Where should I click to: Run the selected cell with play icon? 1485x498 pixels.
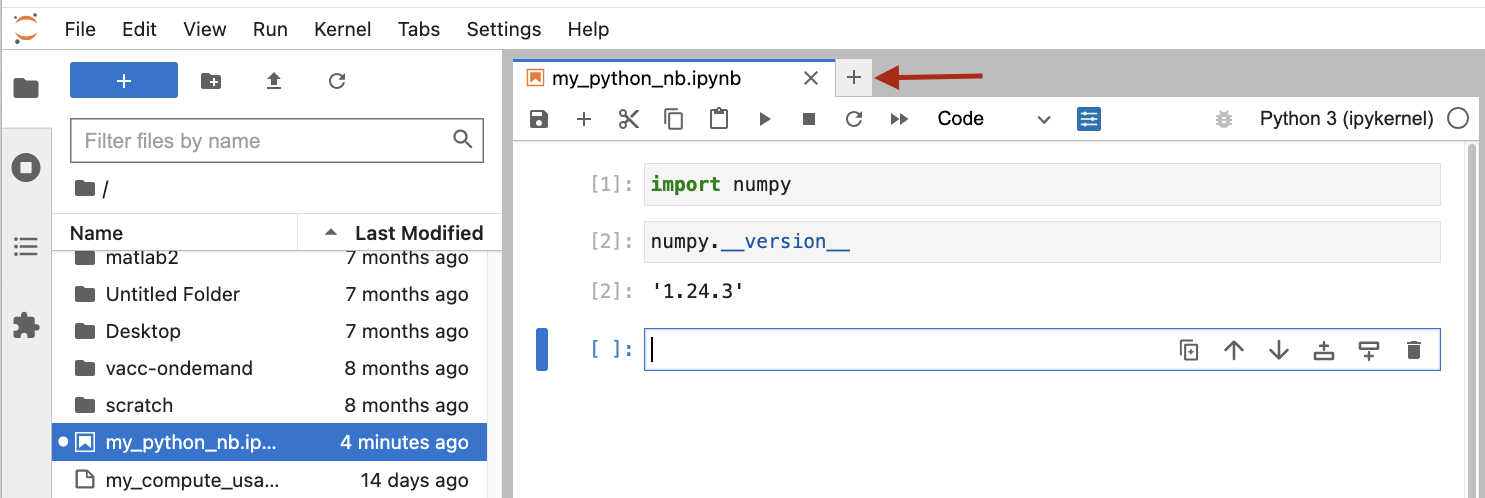coord(764,119)
